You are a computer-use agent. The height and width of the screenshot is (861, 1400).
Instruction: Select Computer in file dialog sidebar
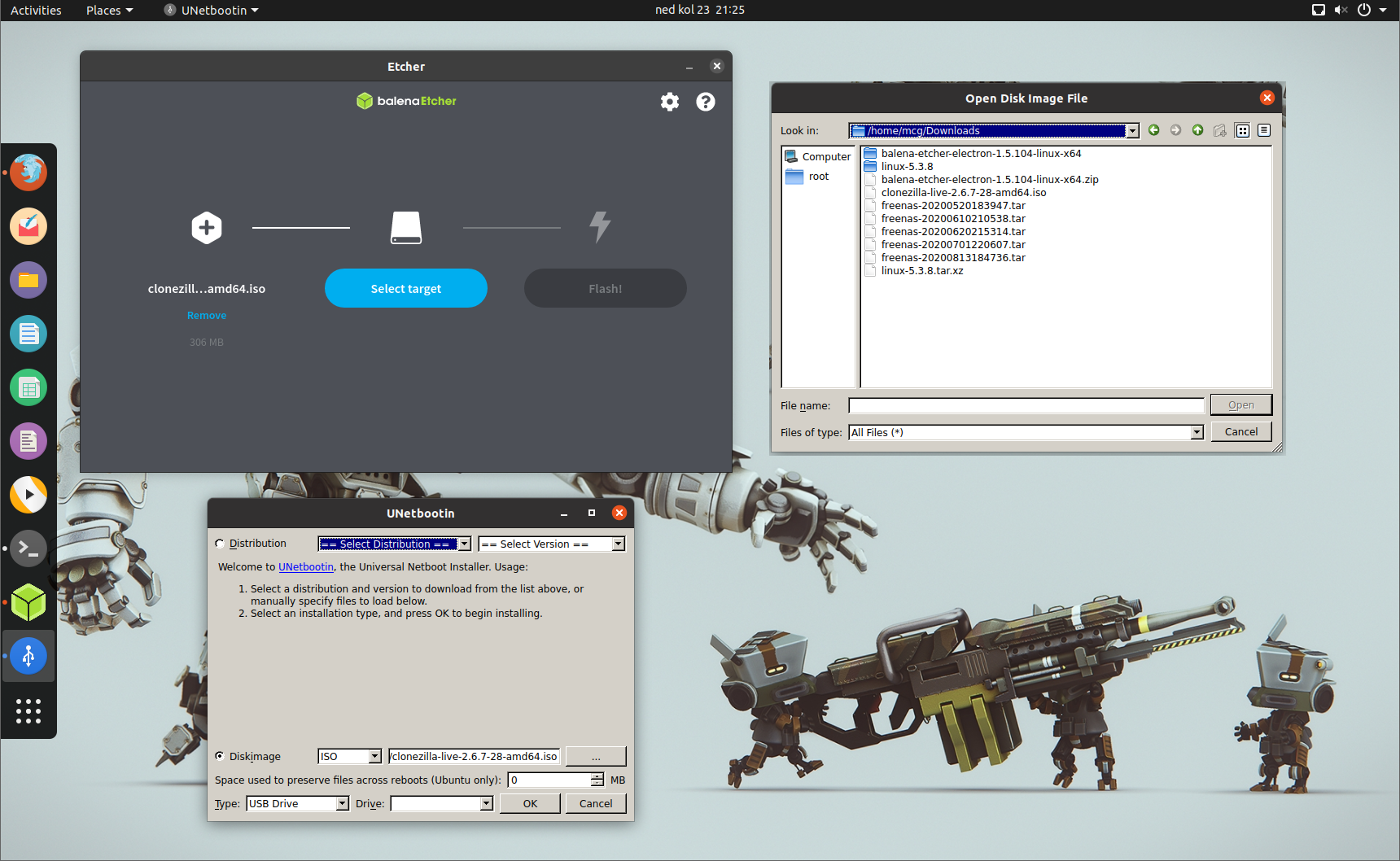click(818, 156)
